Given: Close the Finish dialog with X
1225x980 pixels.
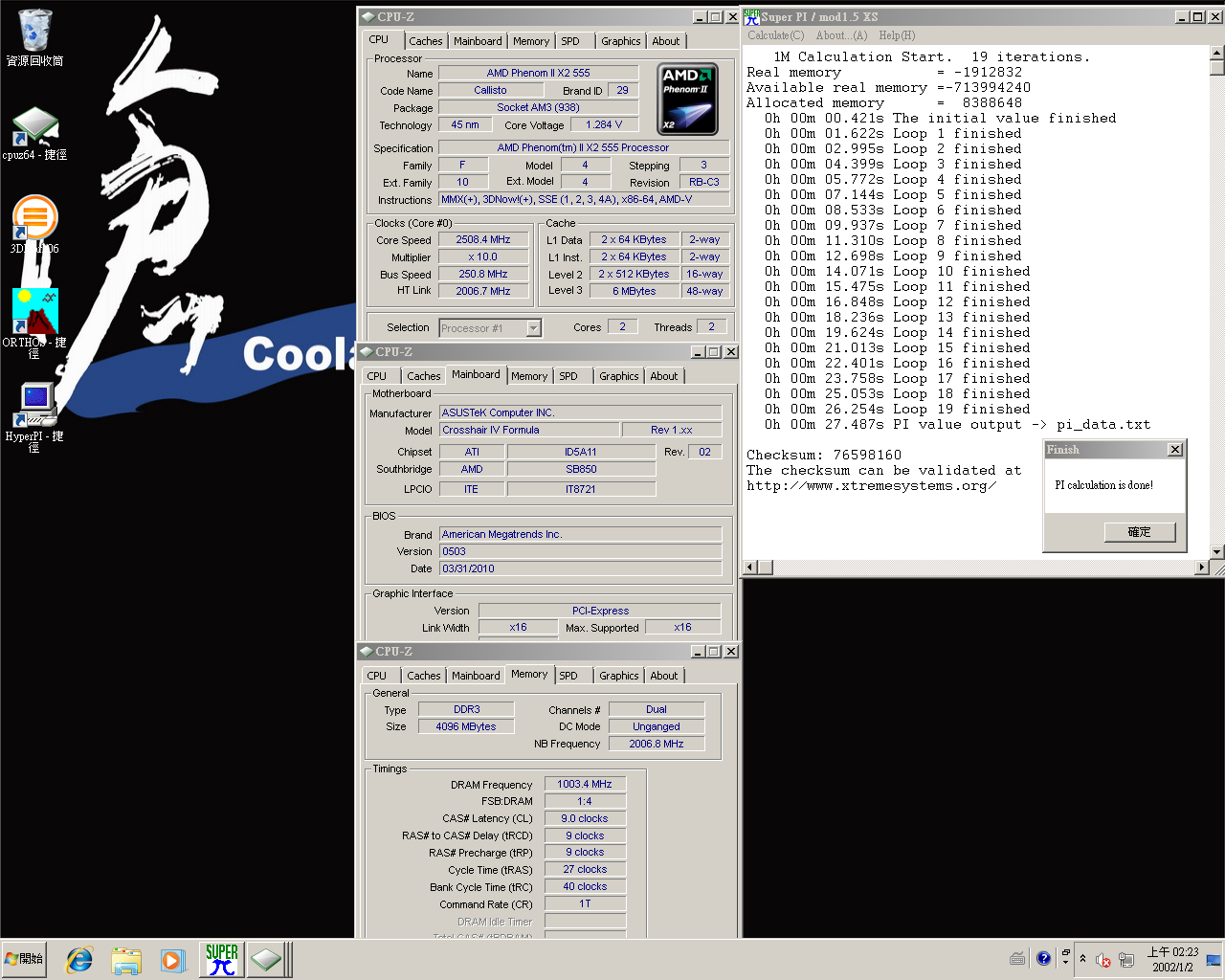Looking at the screenshot, I should (1175, 450).
